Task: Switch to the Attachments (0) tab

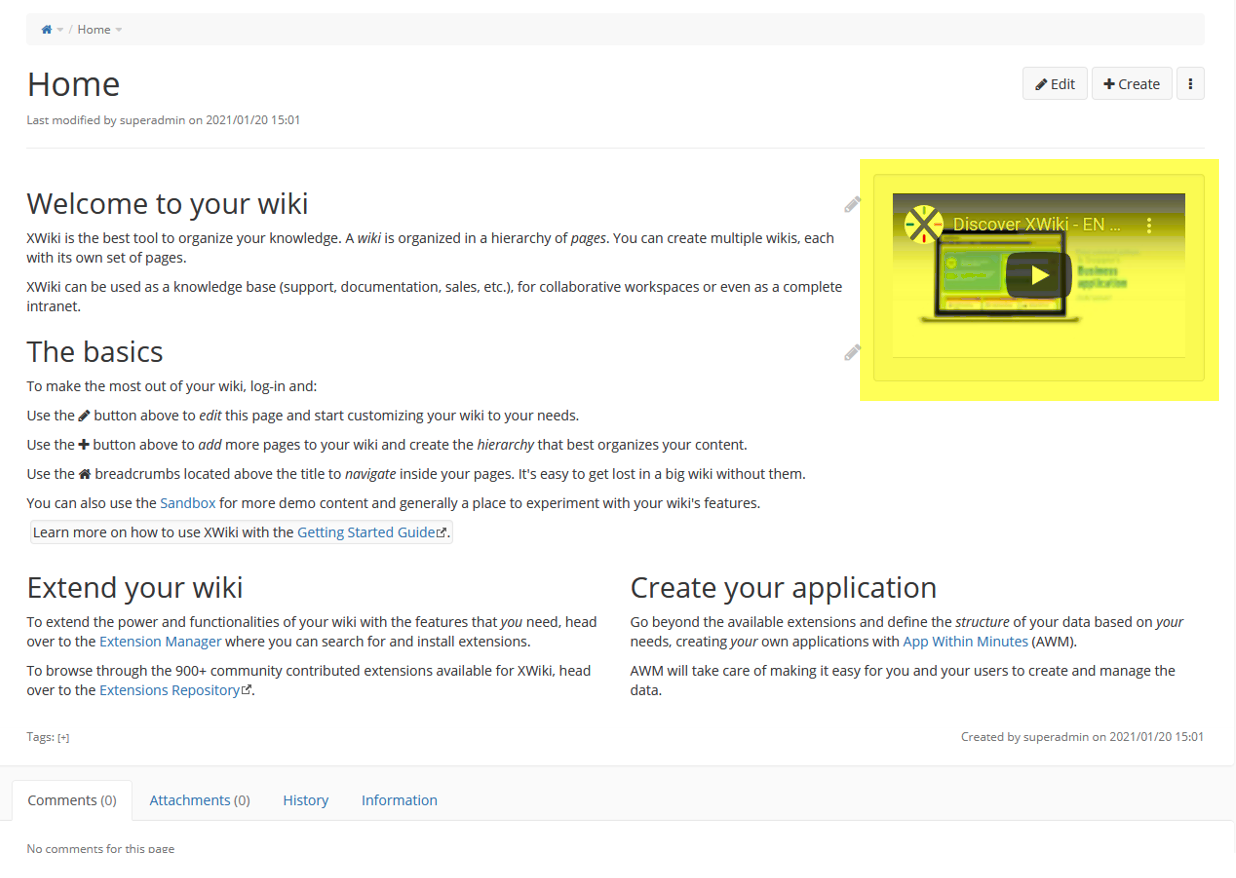Action: tap(200, 800)
